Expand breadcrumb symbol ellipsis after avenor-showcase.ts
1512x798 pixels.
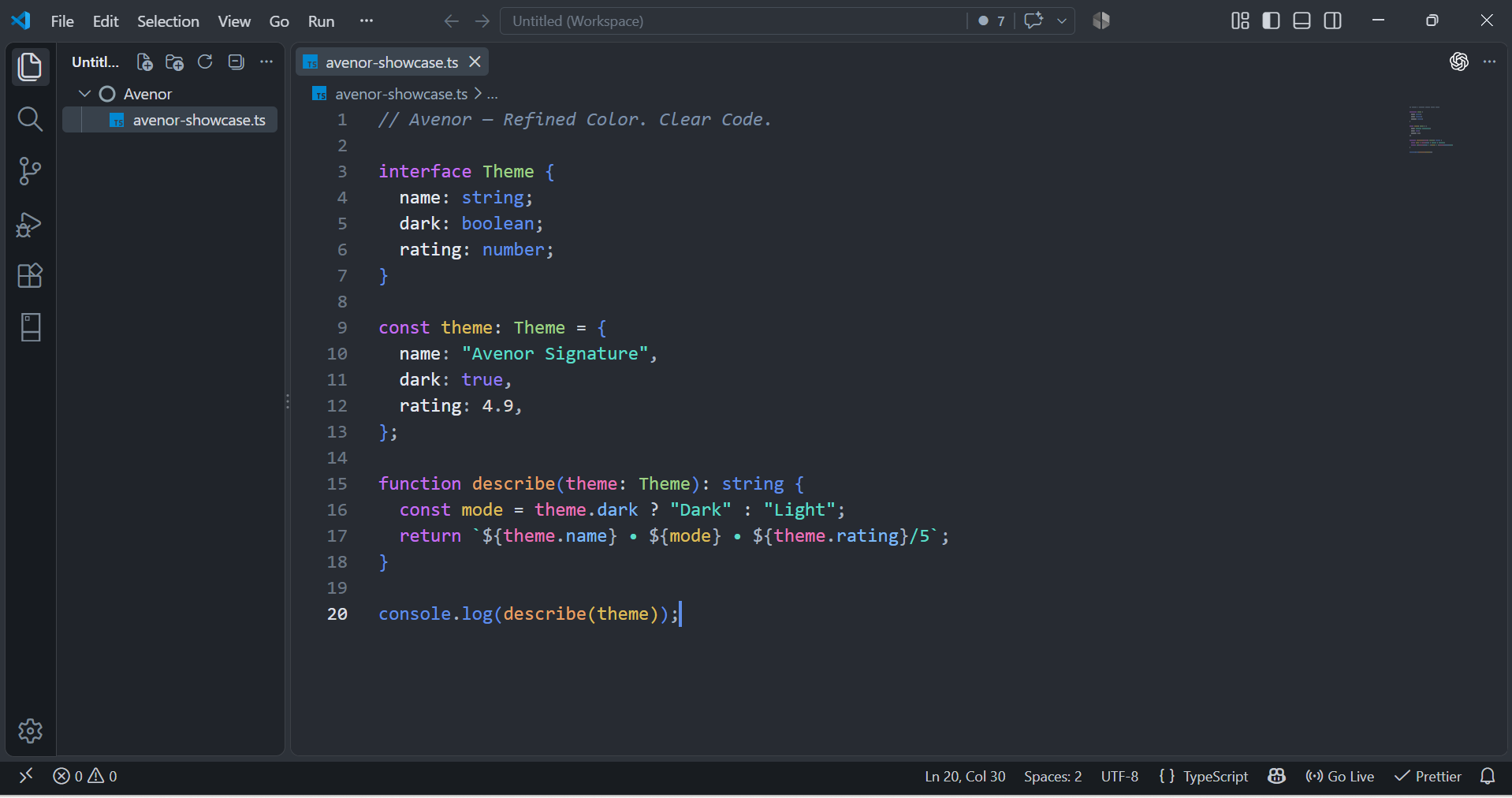[x=493, y=94]
